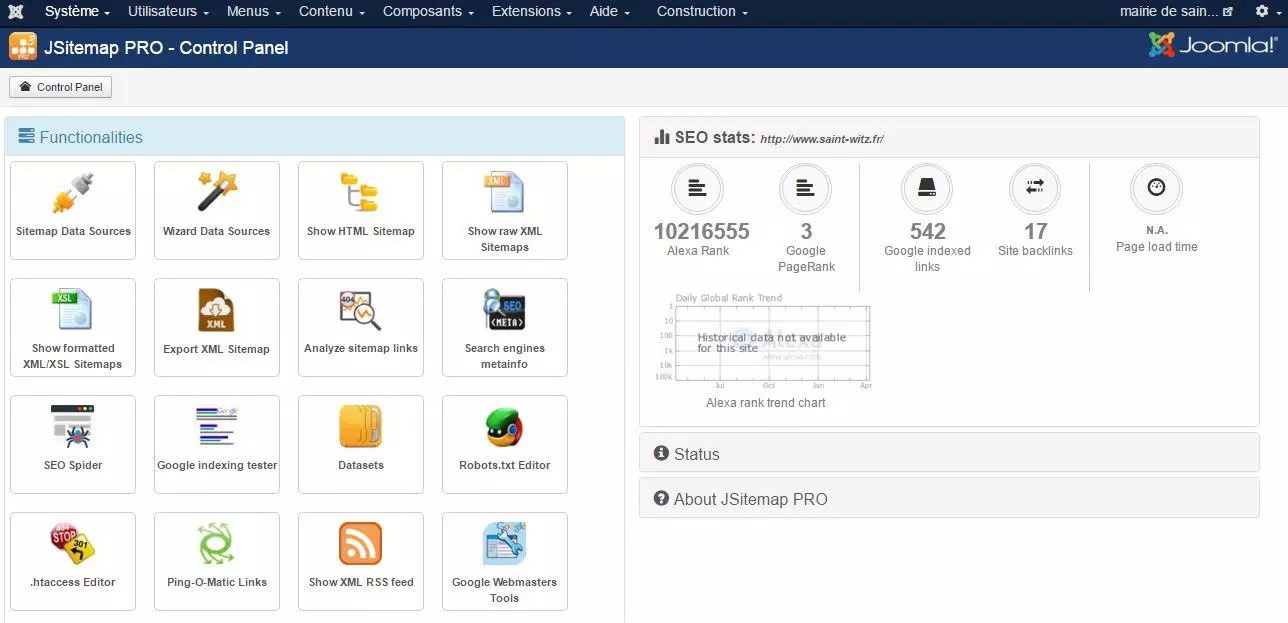The height and width of the screenshot is (623, 1288).
Task: Click the Site backlinks arrows icon
Action: coord(1035,188)
